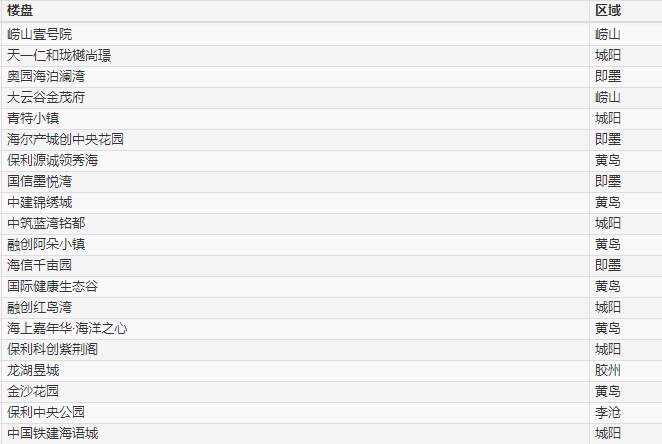Select 中建锦绣城 in the list
The image size is (662, 444).
click(39, 202)
